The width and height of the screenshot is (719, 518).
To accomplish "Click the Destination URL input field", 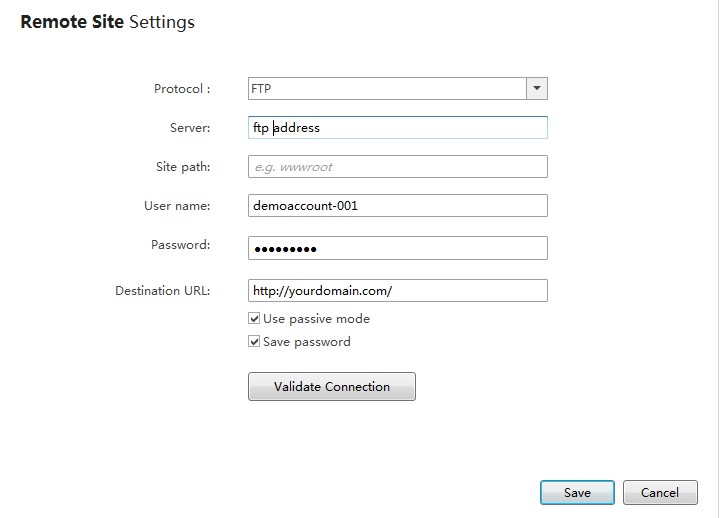I will click(397, 290).
